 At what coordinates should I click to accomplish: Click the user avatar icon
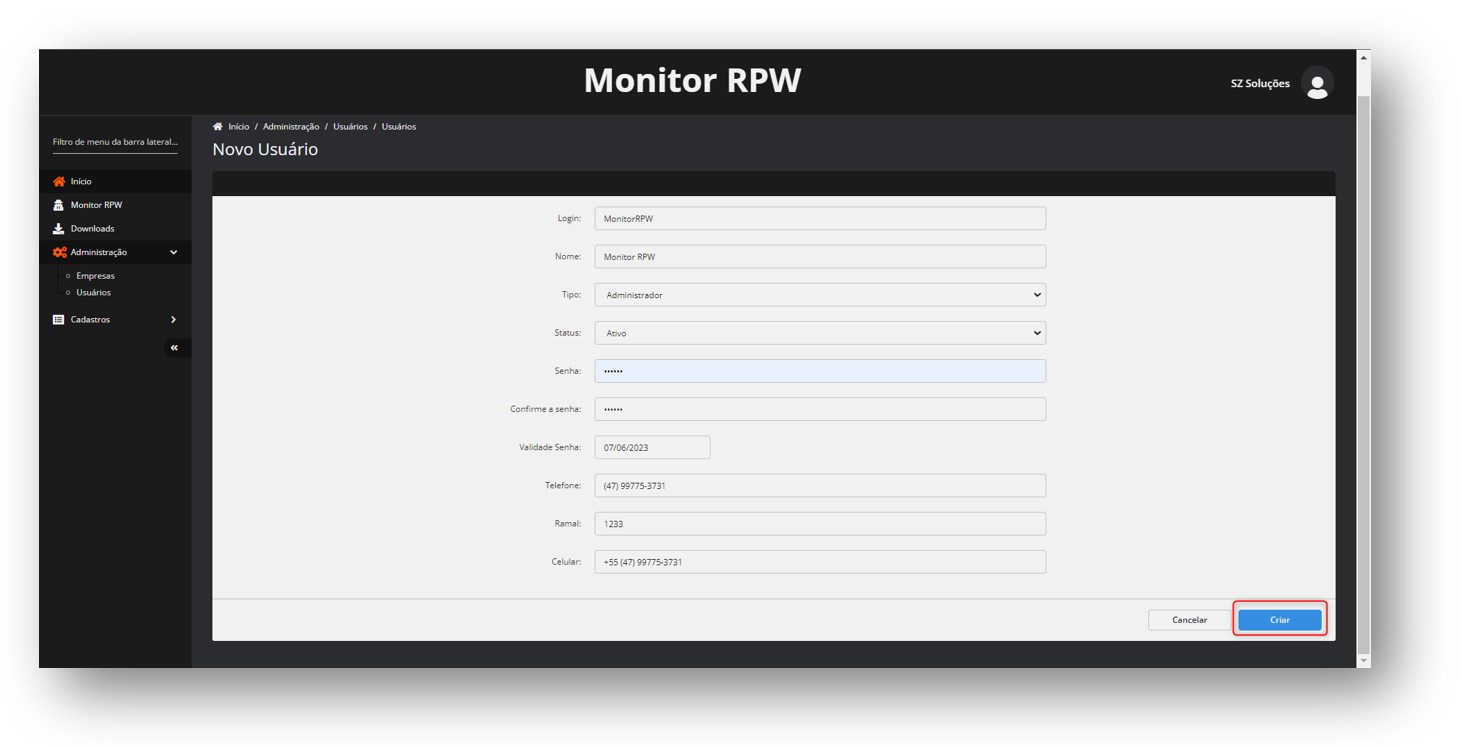tap(1317, 84)
